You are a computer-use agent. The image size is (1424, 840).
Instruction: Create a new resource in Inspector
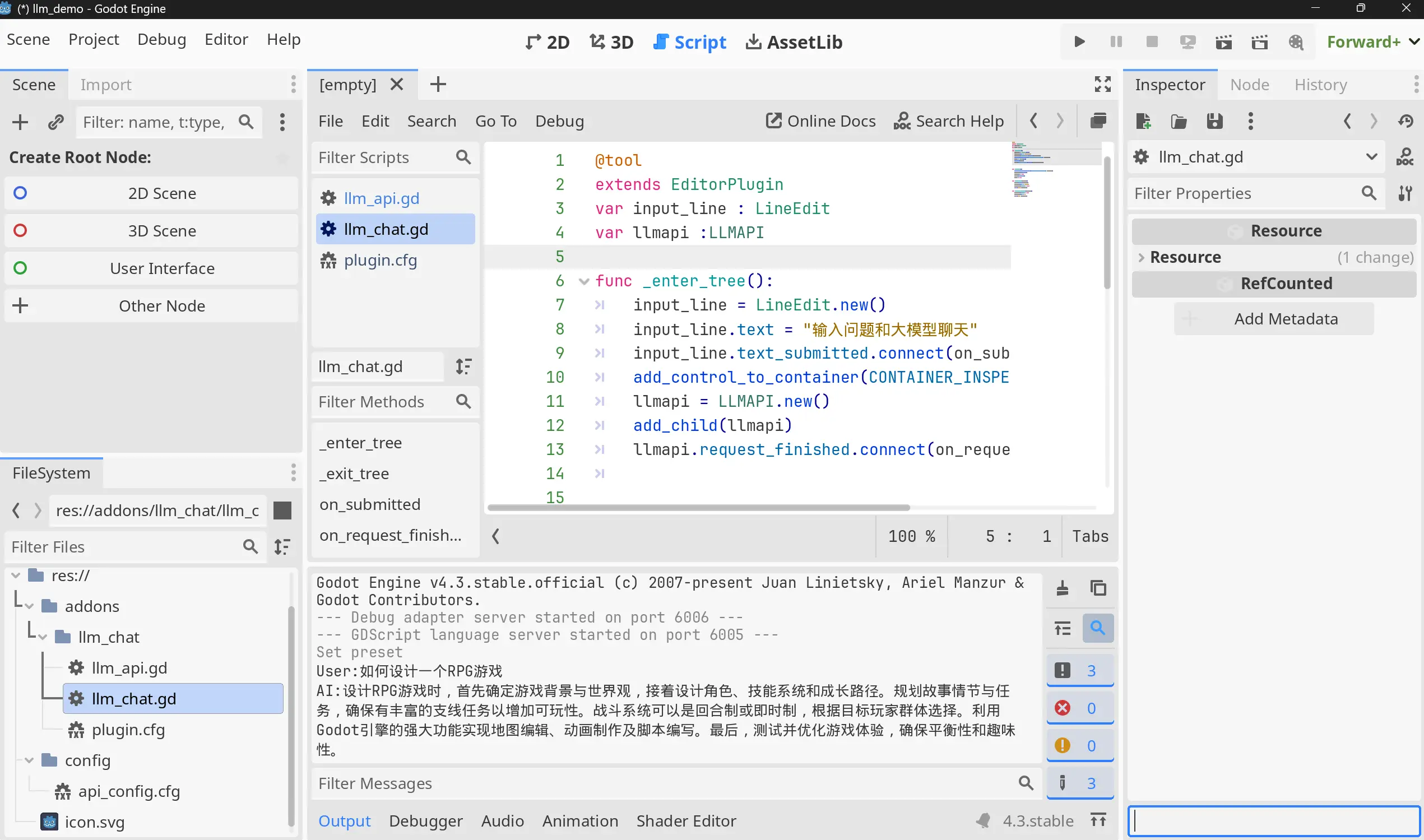click(1143, 120)
